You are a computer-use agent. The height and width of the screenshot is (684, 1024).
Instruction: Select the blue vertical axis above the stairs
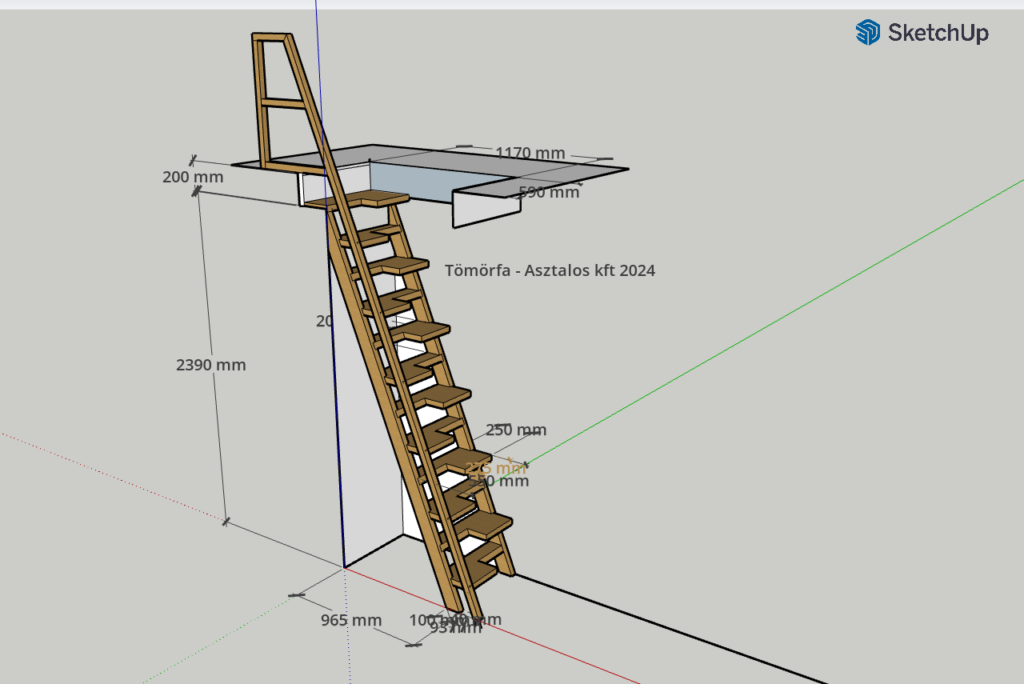317,60
